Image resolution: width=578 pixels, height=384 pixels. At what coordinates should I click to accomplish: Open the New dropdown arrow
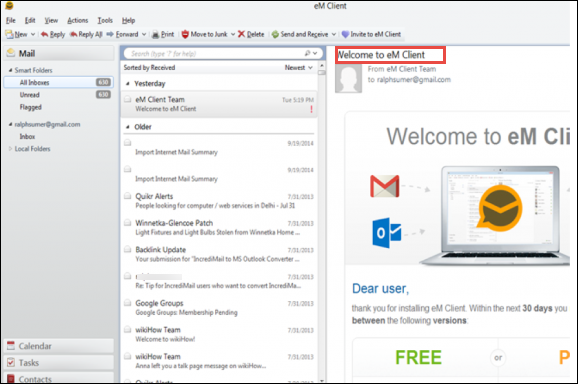click(33, 34)
